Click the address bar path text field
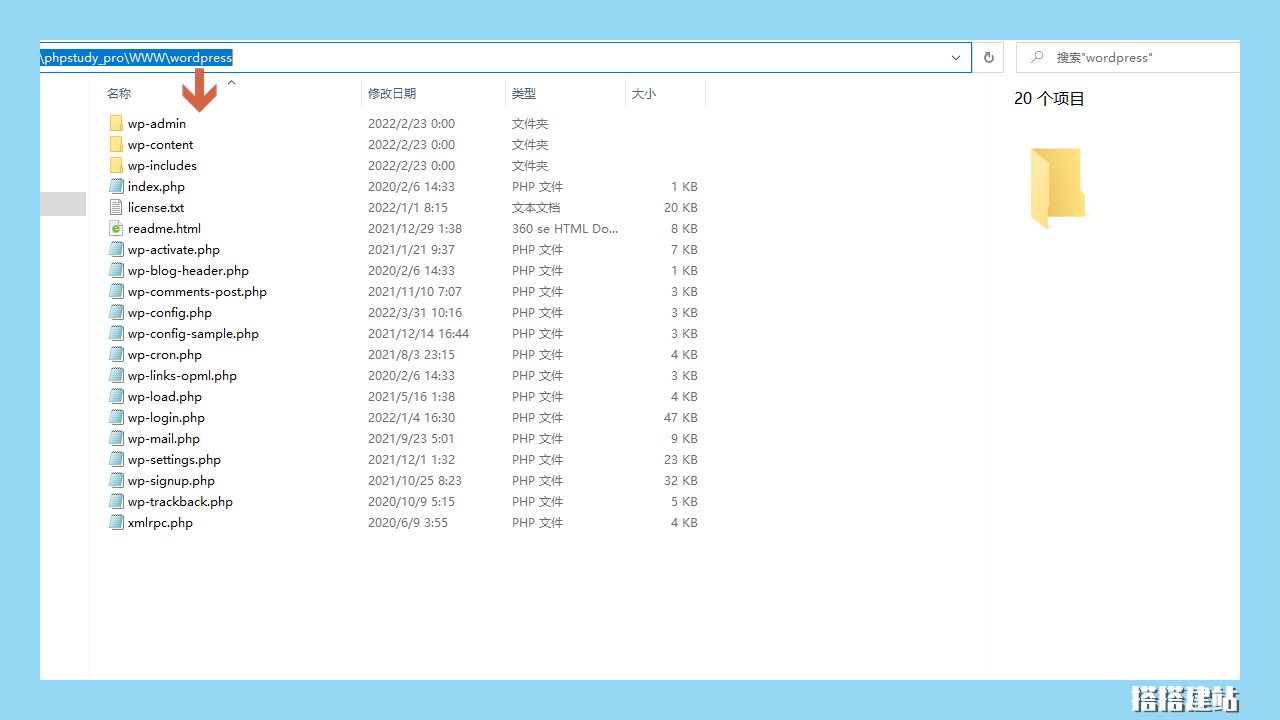The height and width of the screenshot is (720, 1280). coord(505,58)
